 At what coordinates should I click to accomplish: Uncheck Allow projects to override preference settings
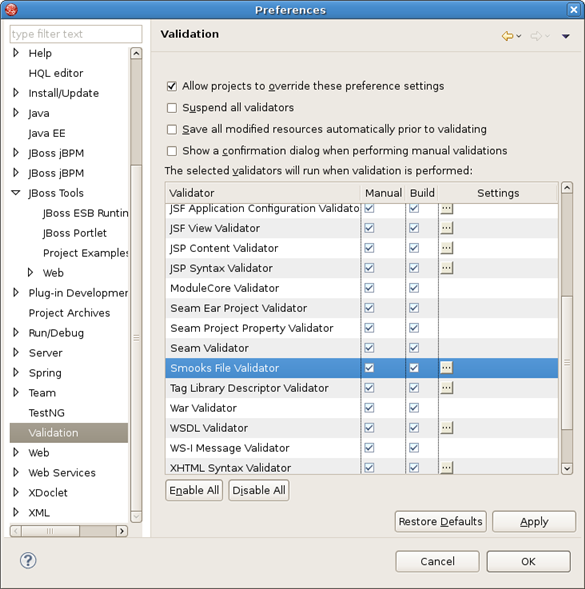(x=172, y=86)
